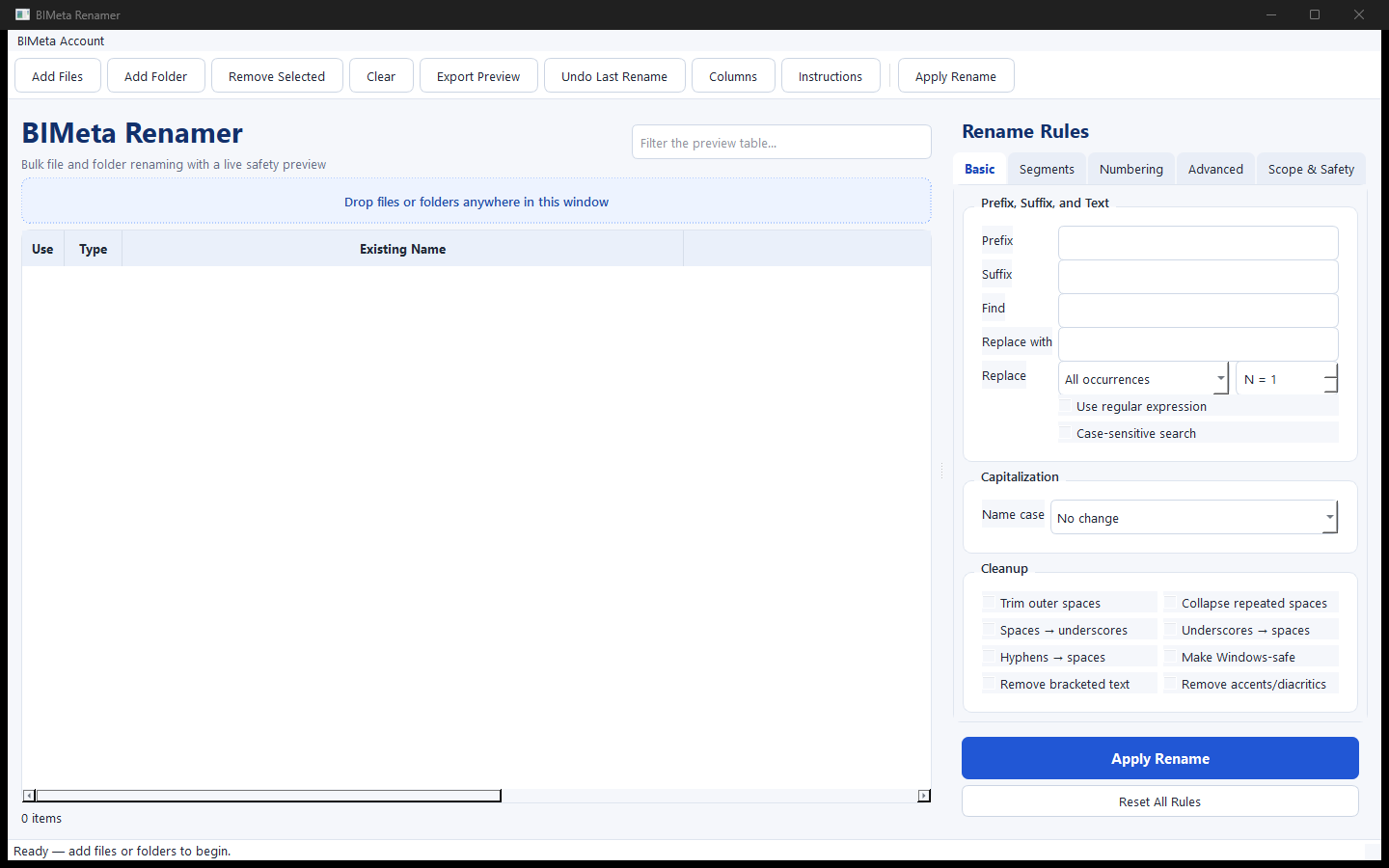
Task: Open the All occurrences dropdown
Action: [1144, 378]
